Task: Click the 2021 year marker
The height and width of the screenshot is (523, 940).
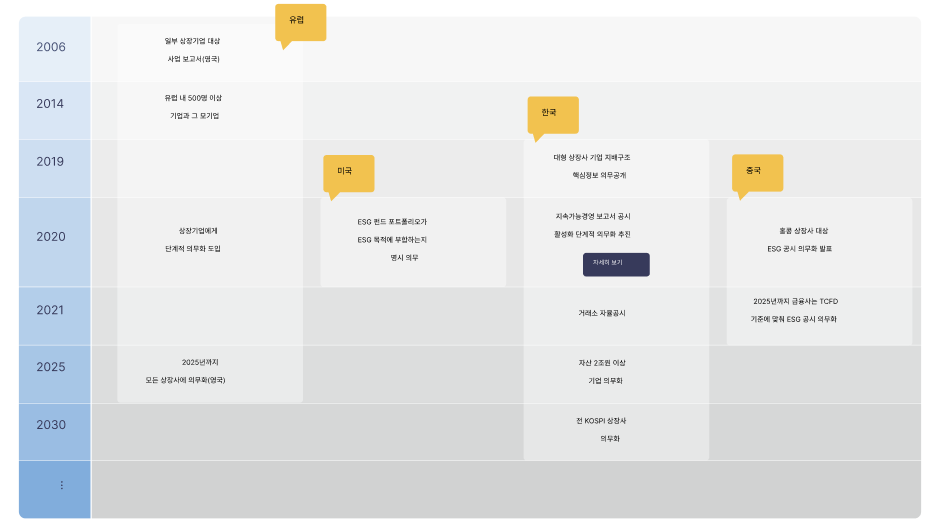Action: click(51, 310)
